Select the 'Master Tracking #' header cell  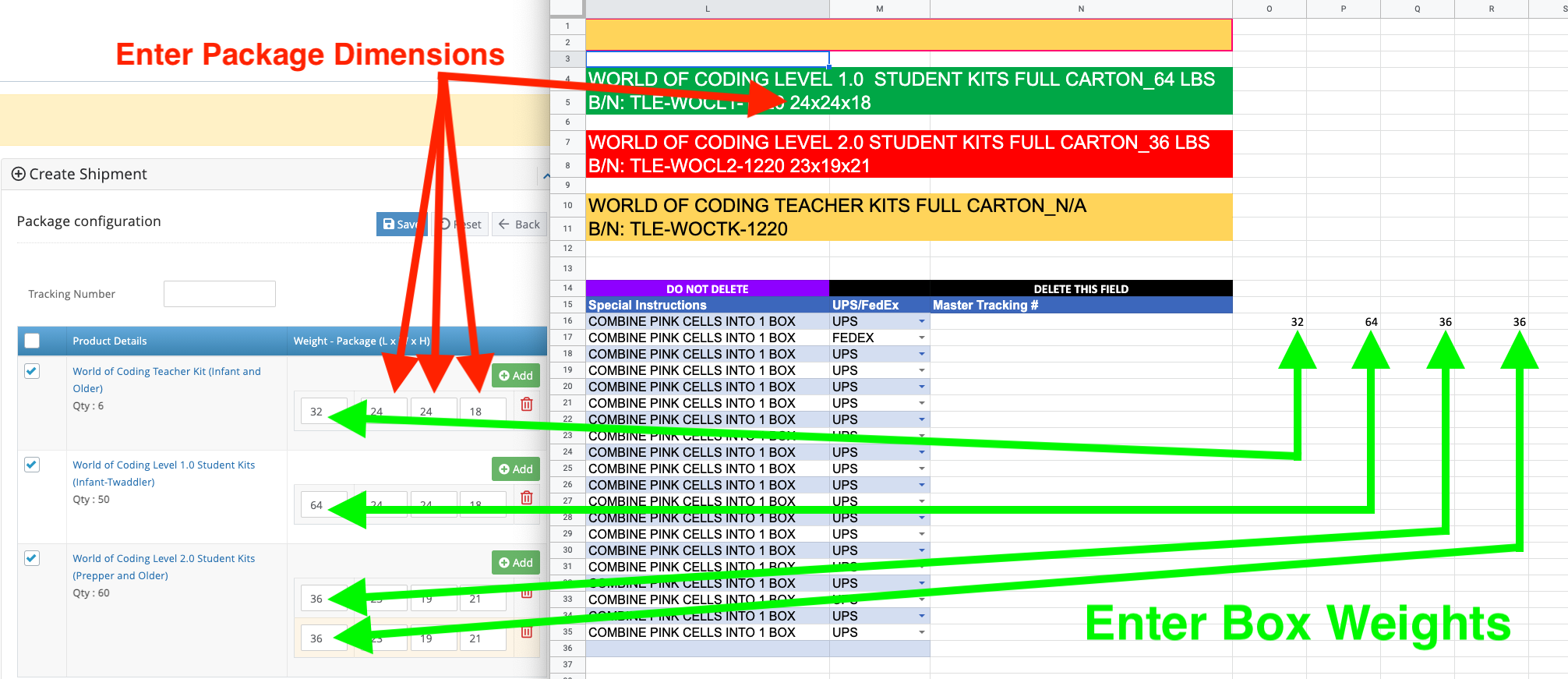click(1081, 305)
